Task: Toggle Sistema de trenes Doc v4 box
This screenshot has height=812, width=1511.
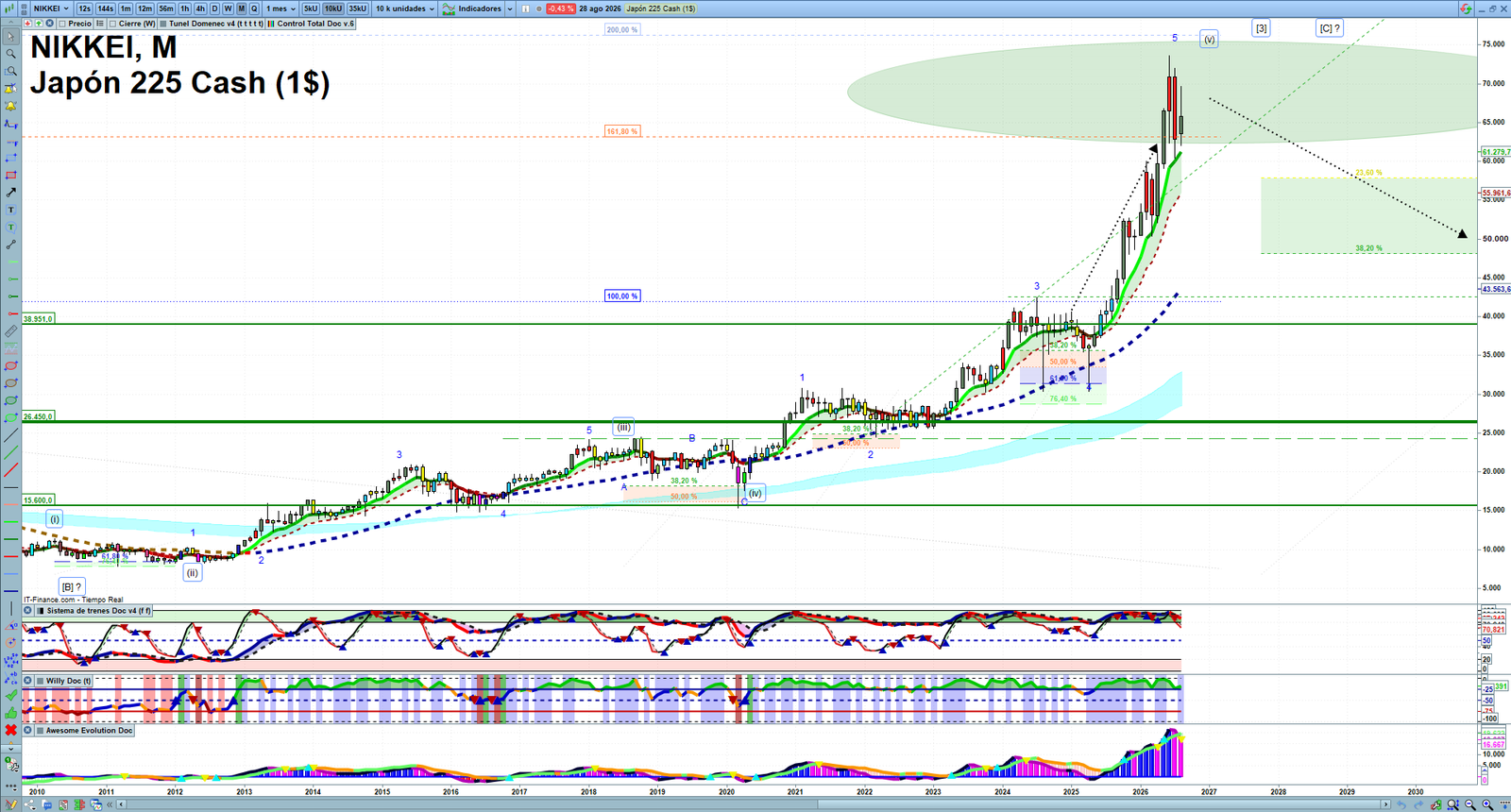Action: pyautogui.click(x=40, y=610)
